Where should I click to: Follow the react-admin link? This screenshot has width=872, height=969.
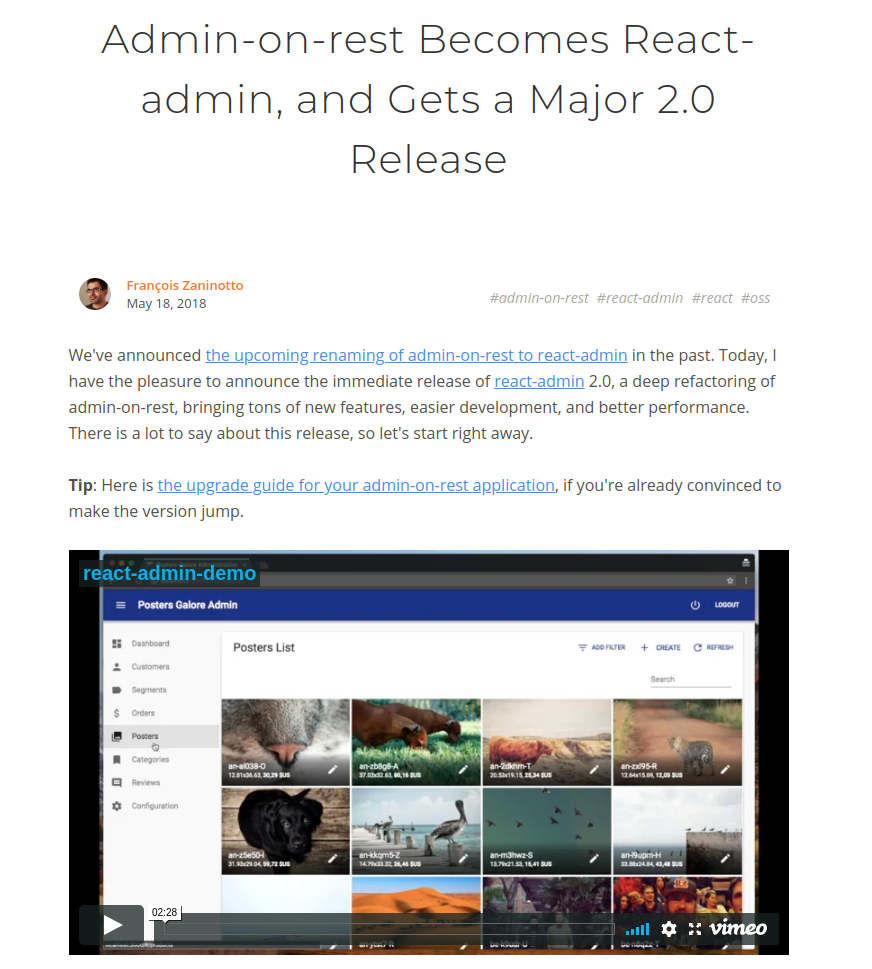(x=539, y=381)
